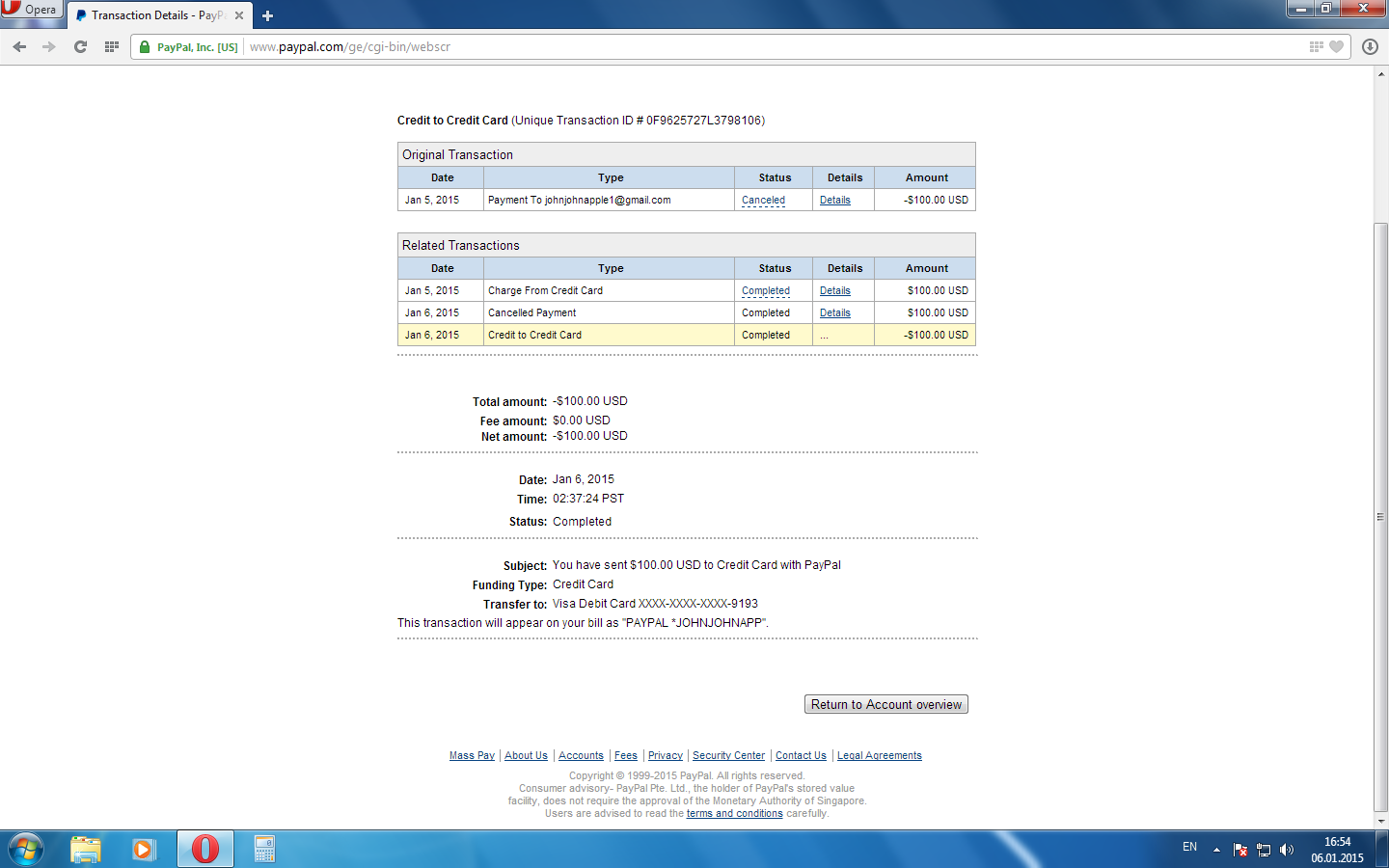Click the Total amount value -$100.00 USD
Screen dimensions: 1389x868
590,401
